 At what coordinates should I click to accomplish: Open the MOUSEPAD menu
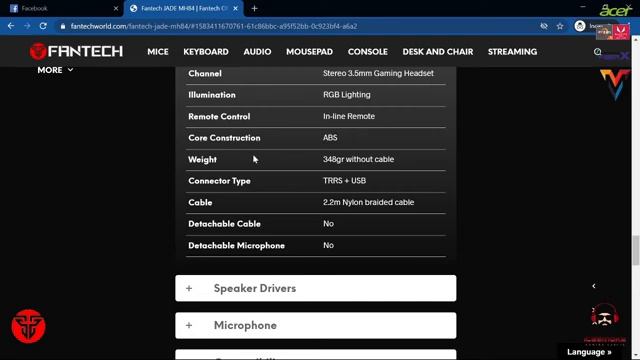tap(309, 52)
